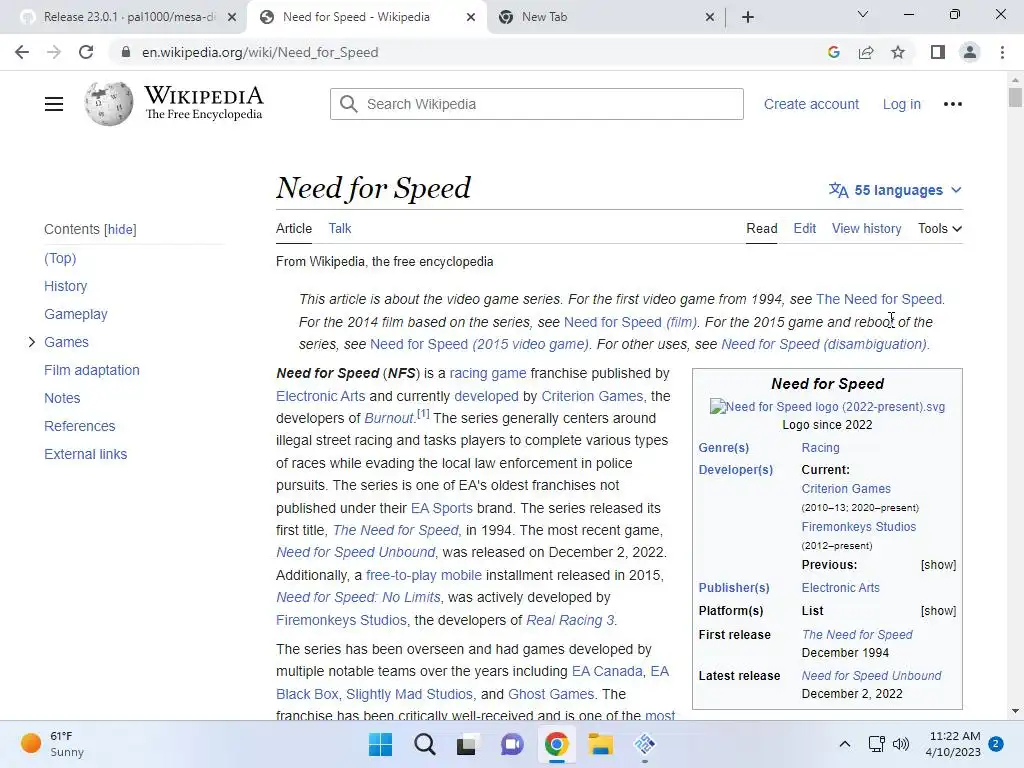
Task: Open Need for Speed (film) link
Action: [x=630, y=322]
